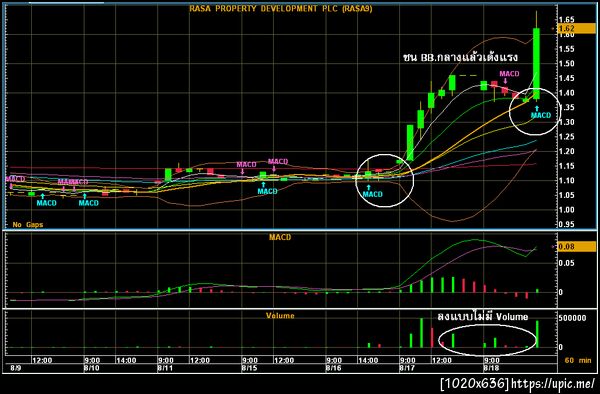Click the Volume panel title

click(x=280, y=316)
